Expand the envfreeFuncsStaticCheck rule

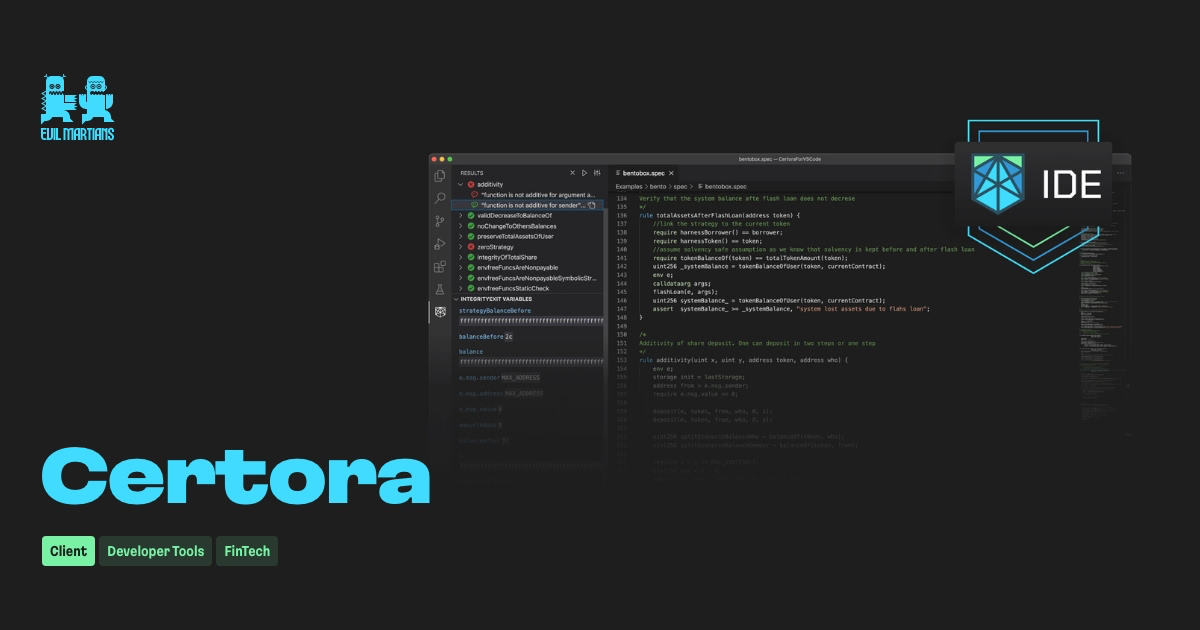(461, 288)
